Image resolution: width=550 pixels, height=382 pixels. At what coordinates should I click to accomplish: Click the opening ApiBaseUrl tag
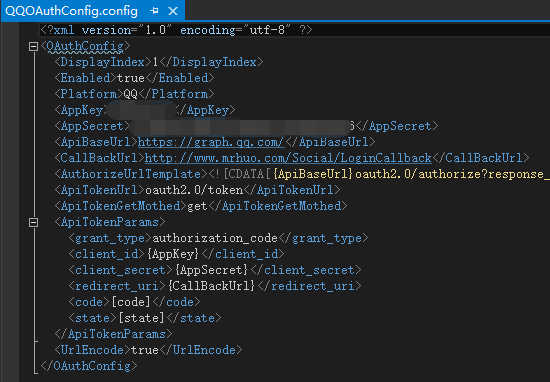click(96, 142)
